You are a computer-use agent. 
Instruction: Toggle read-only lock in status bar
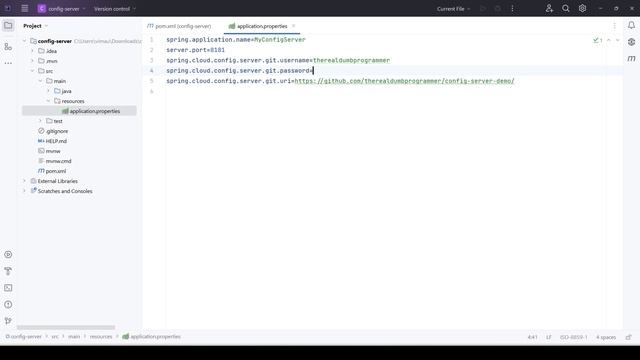[629, 337]
